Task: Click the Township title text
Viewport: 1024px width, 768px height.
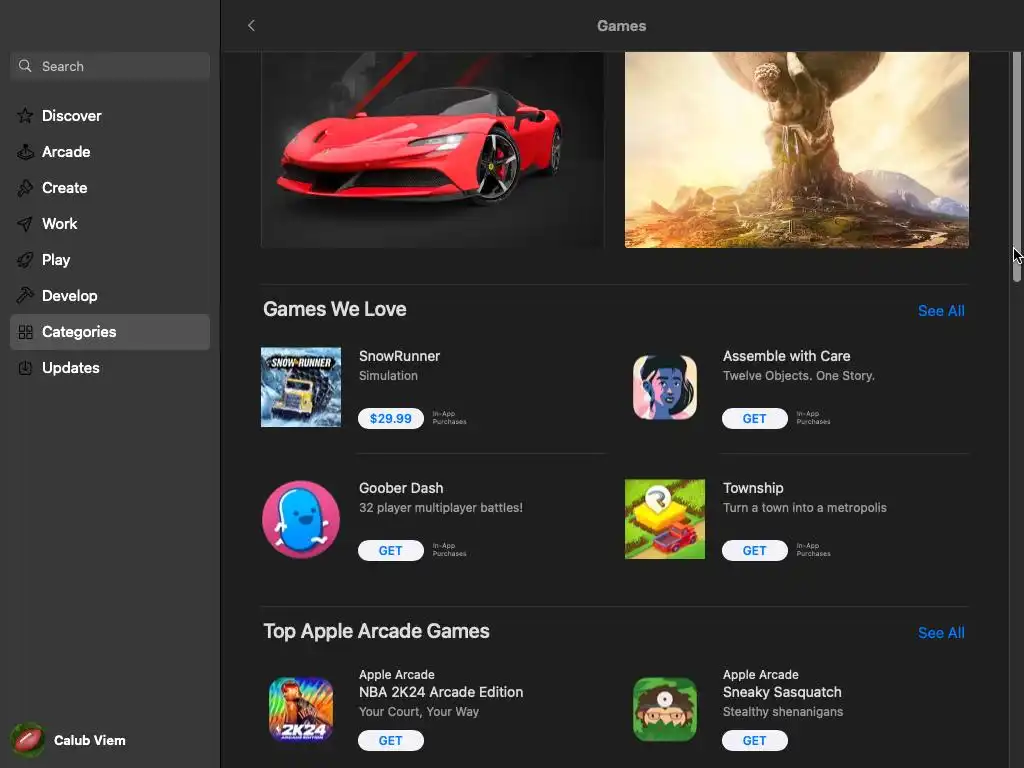Action: [753, 488]
